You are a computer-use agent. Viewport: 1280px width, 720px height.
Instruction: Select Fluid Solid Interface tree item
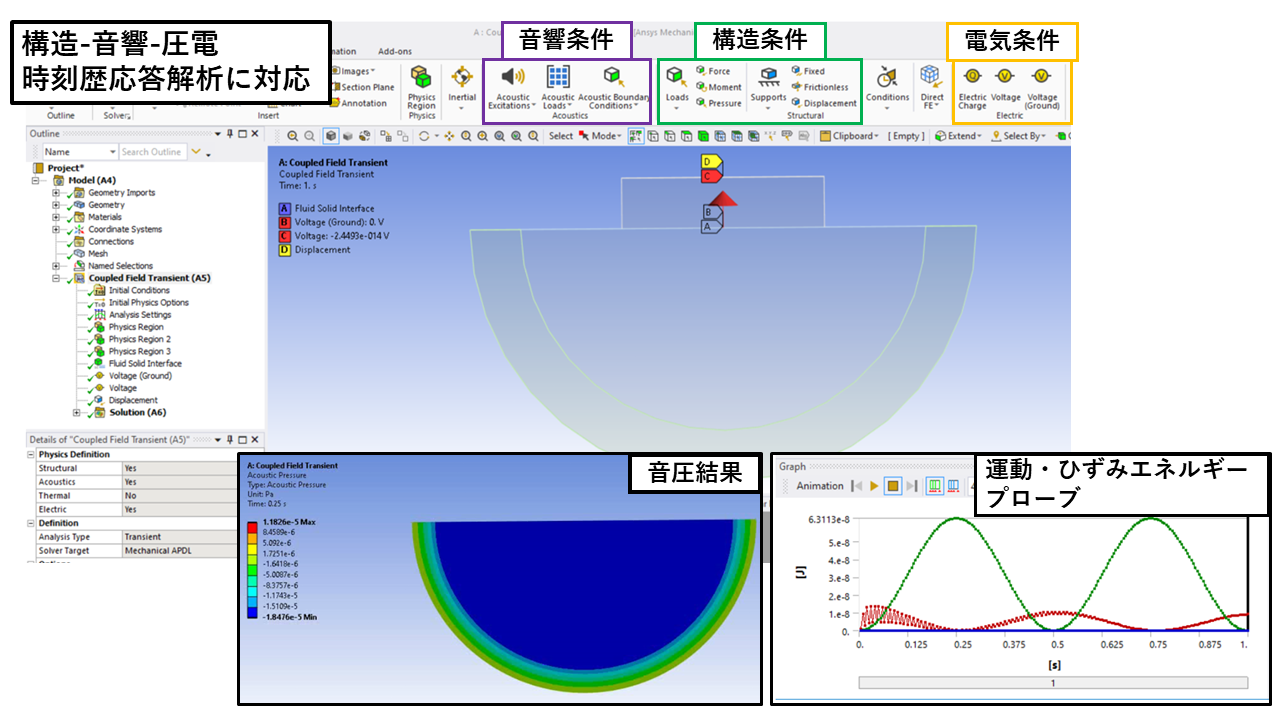(145, 364)
